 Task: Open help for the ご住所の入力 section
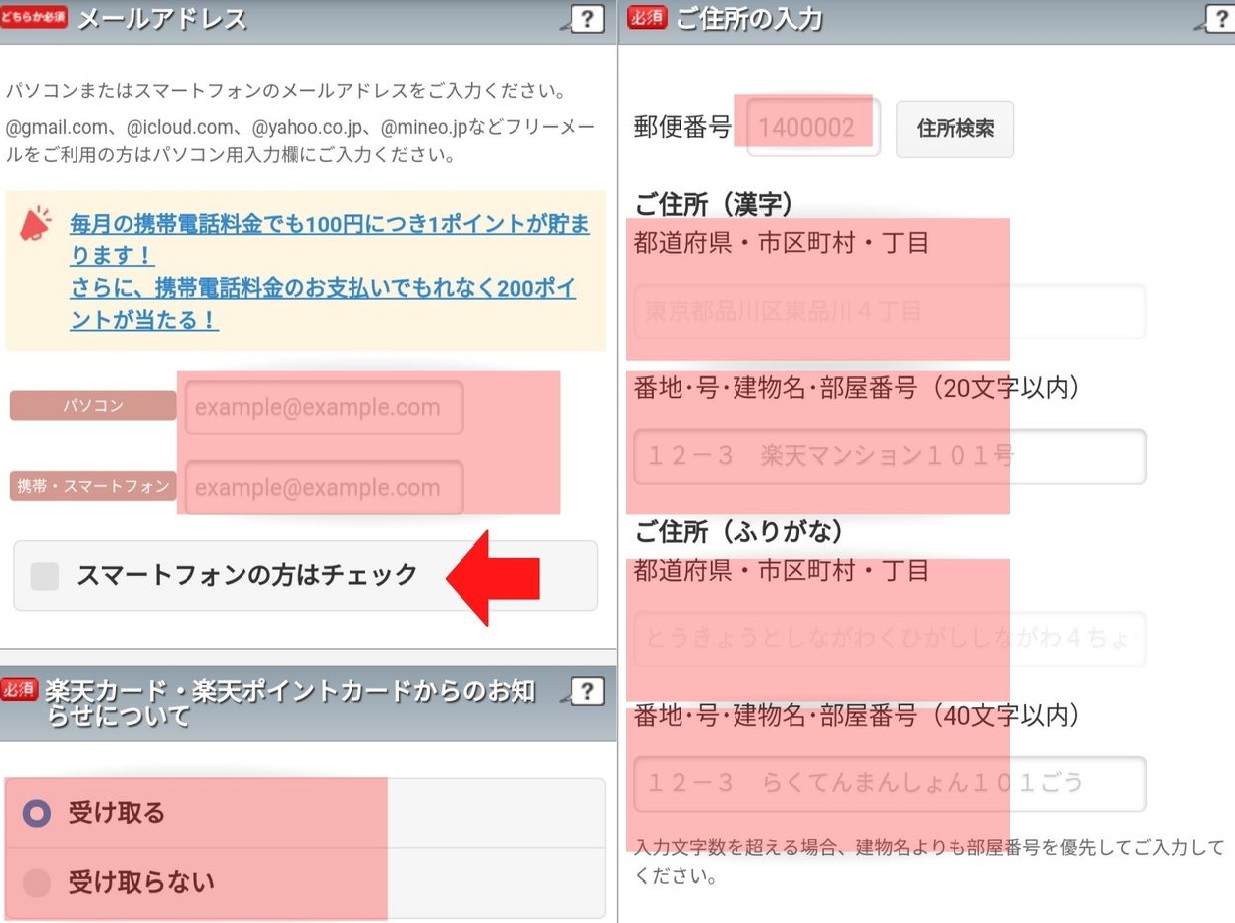(1220, 18)
